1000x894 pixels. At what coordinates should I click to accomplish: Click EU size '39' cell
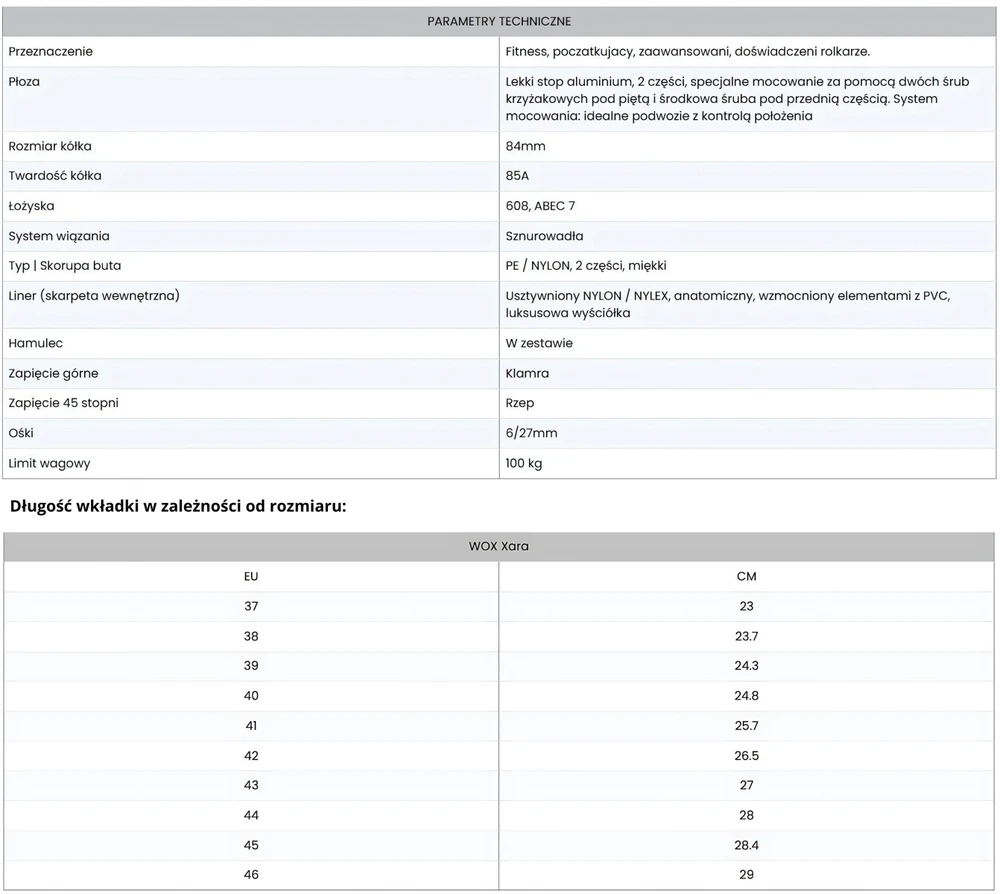pyautogui.click(x=251, y=666)
